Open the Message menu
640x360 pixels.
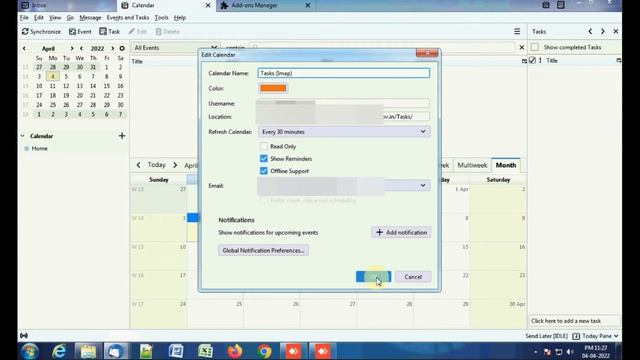(90, 18)
